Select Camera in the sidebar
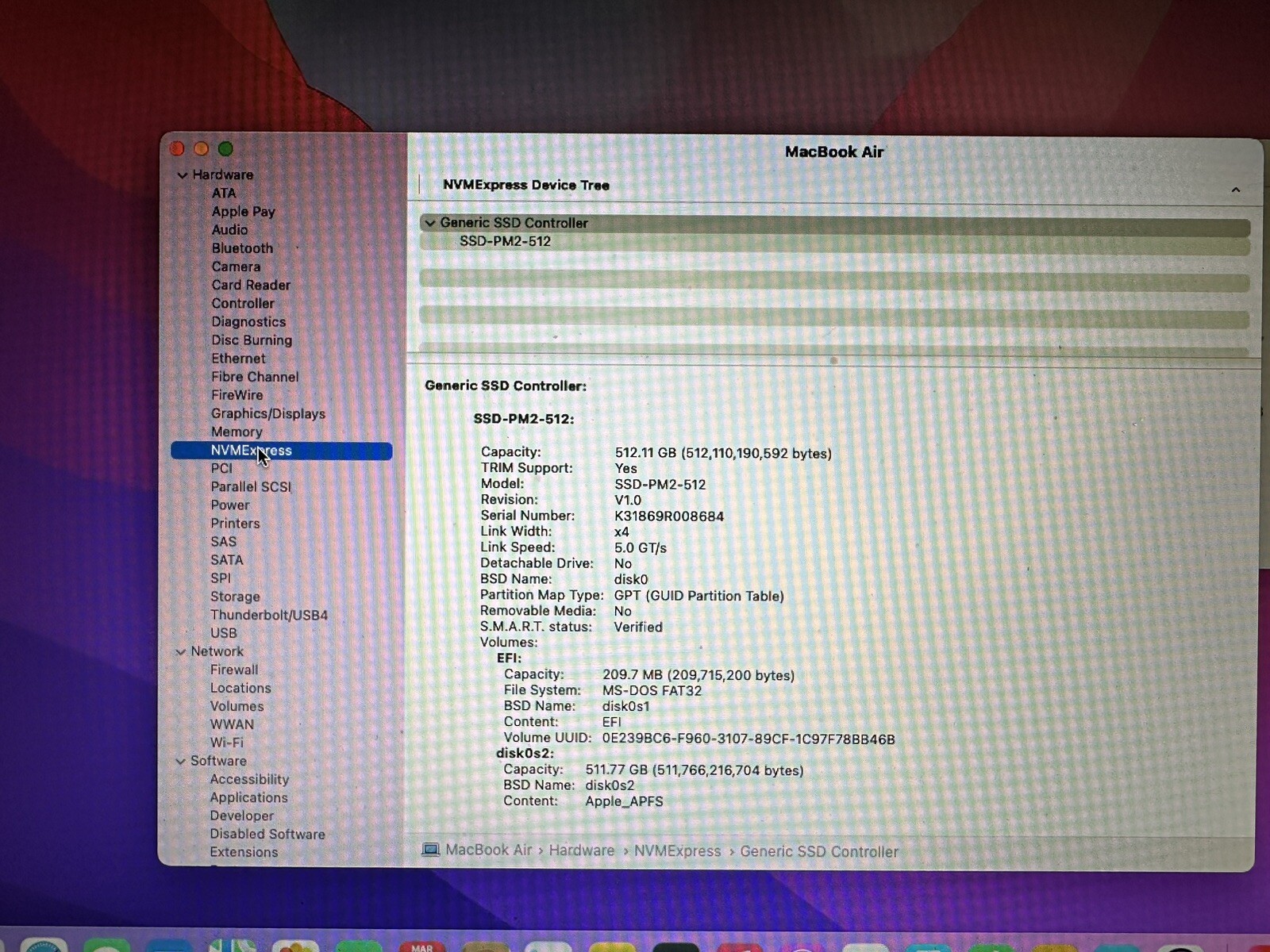 click(236, 267)
